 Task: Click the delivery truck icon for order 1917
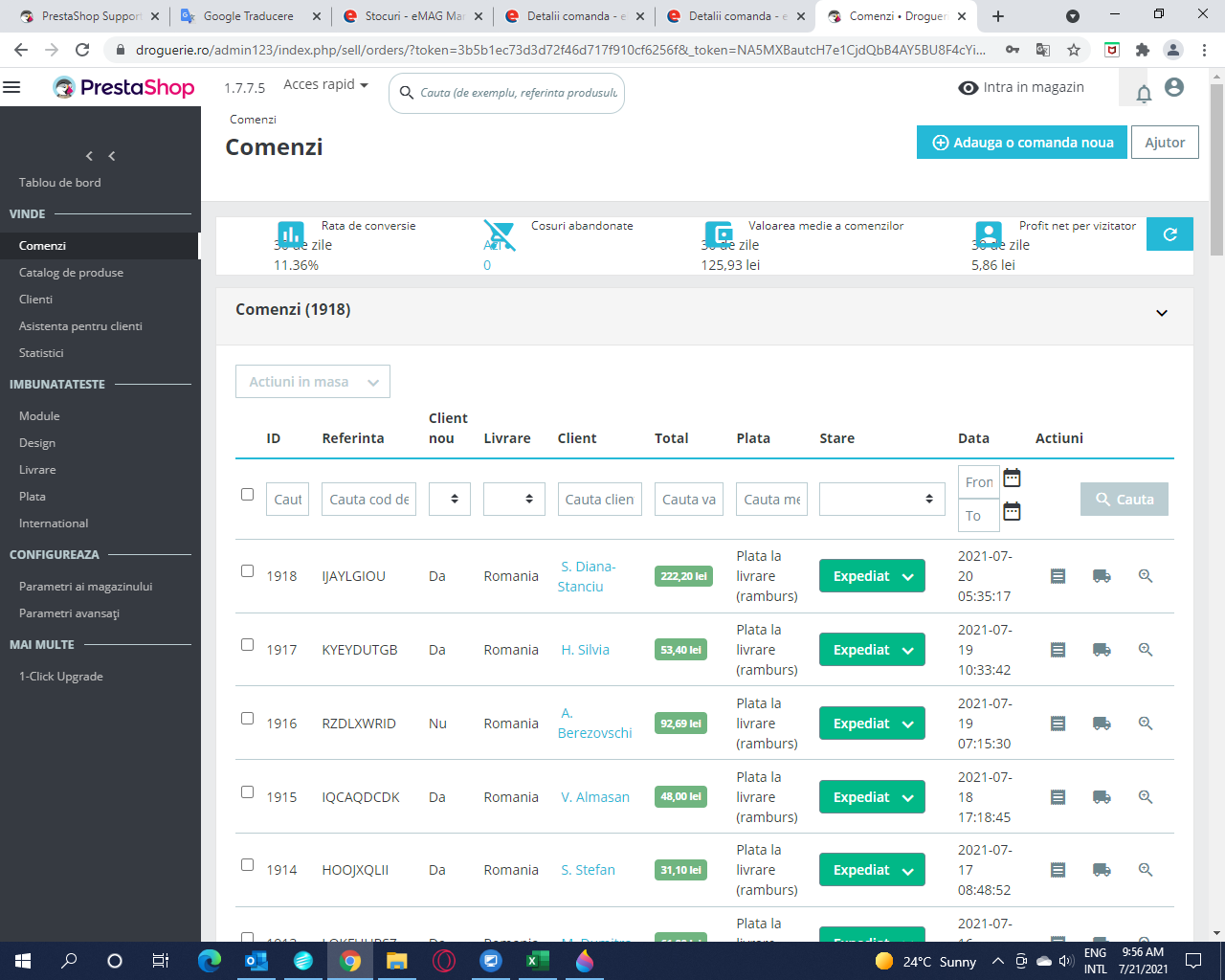click(1101, 649)
